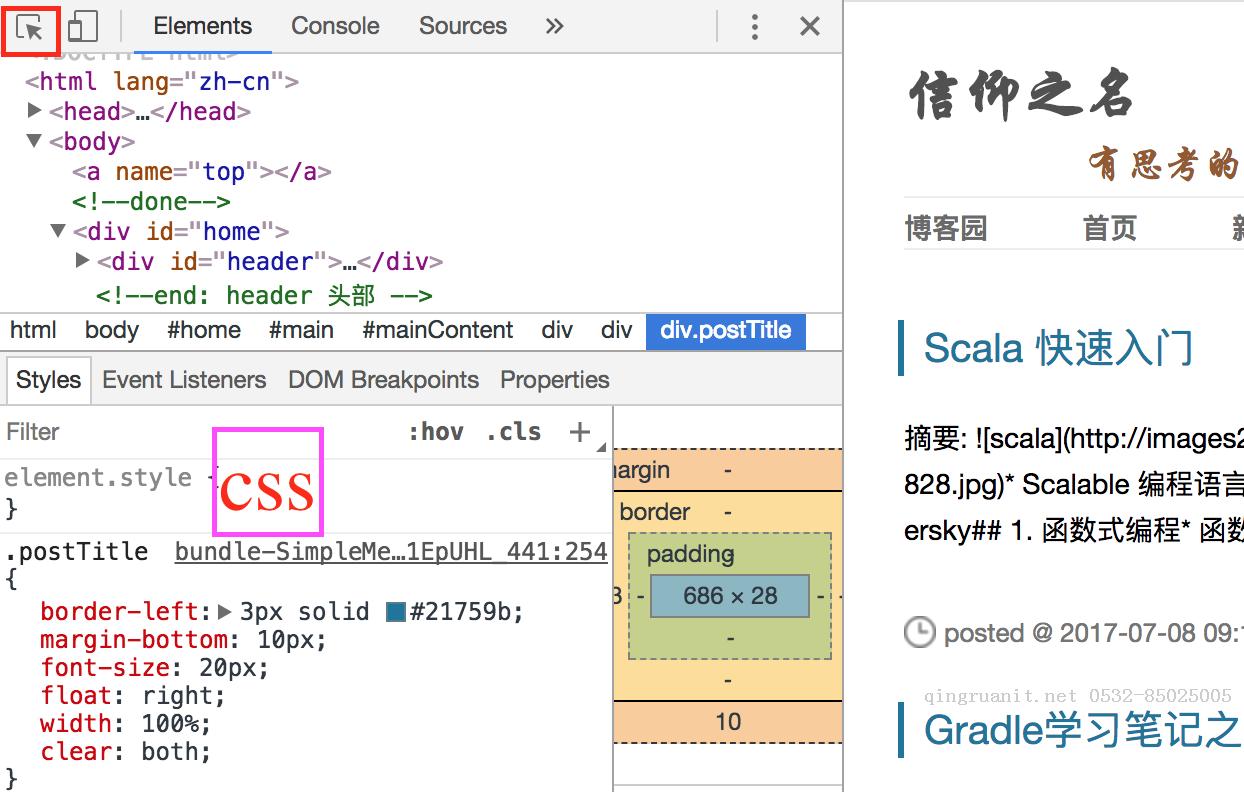Open the Event Listeners tab
This screenshot has width=1244, height=792.
pyautogui.click(x=184, y=380)
